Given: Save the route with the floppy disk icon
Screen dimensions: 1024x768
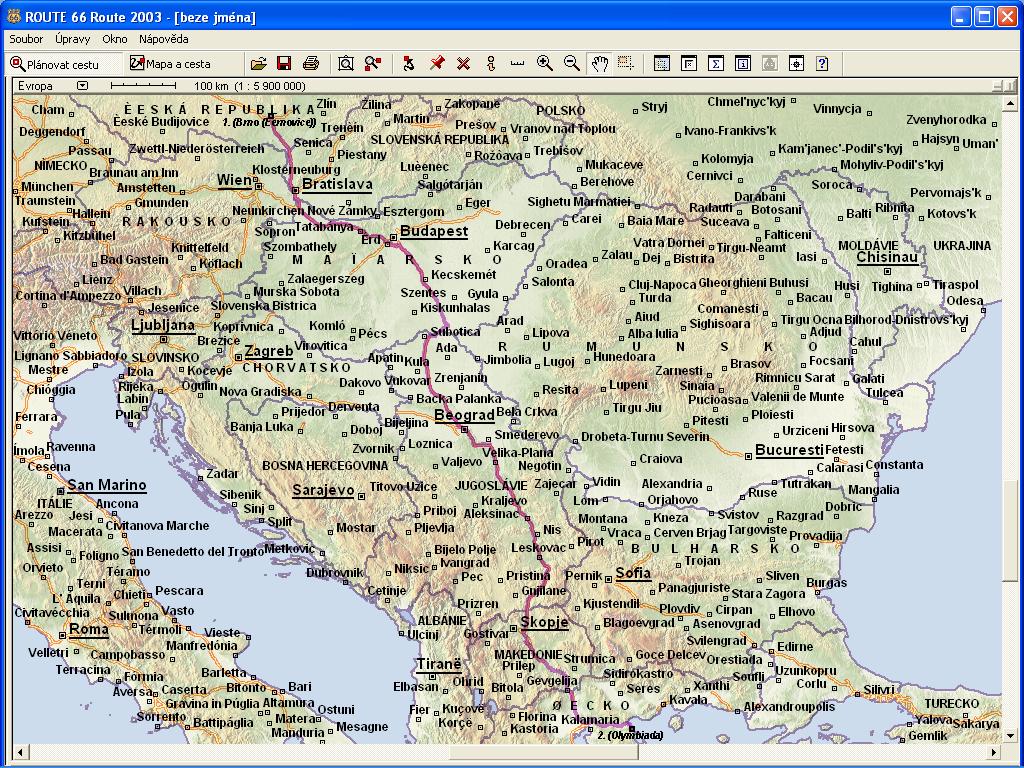Looking at the screenshot, I should pos(284,63).
